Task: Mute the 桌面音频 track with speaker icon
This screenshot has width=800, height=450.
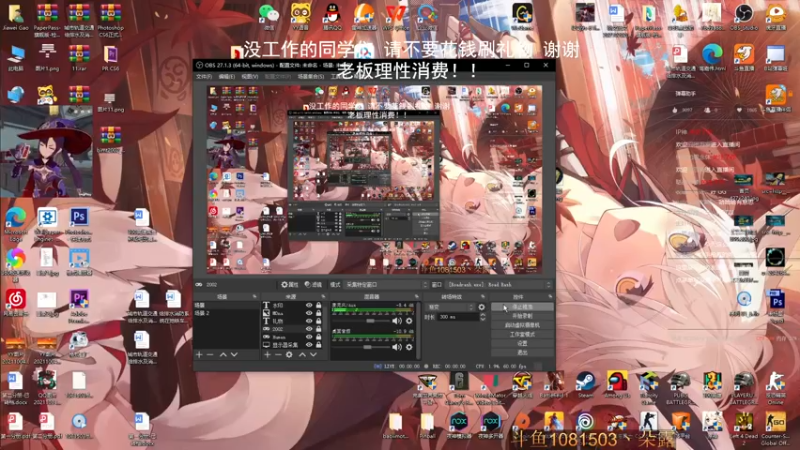Action: click(396, 347)
